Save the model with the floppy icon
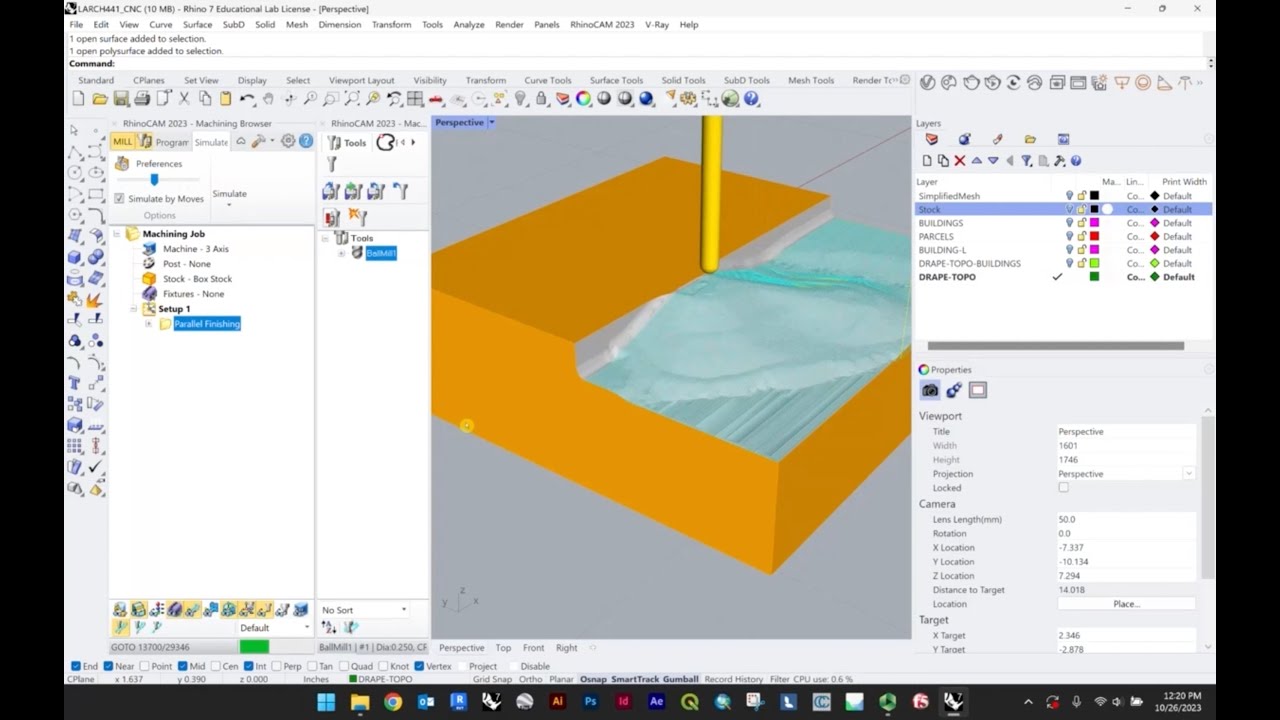1280x720 pixels. [120, 98]
